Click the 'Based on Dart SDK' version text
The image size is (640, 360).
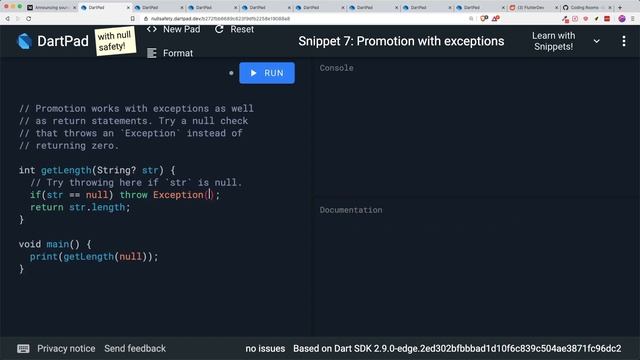point(457,349)
